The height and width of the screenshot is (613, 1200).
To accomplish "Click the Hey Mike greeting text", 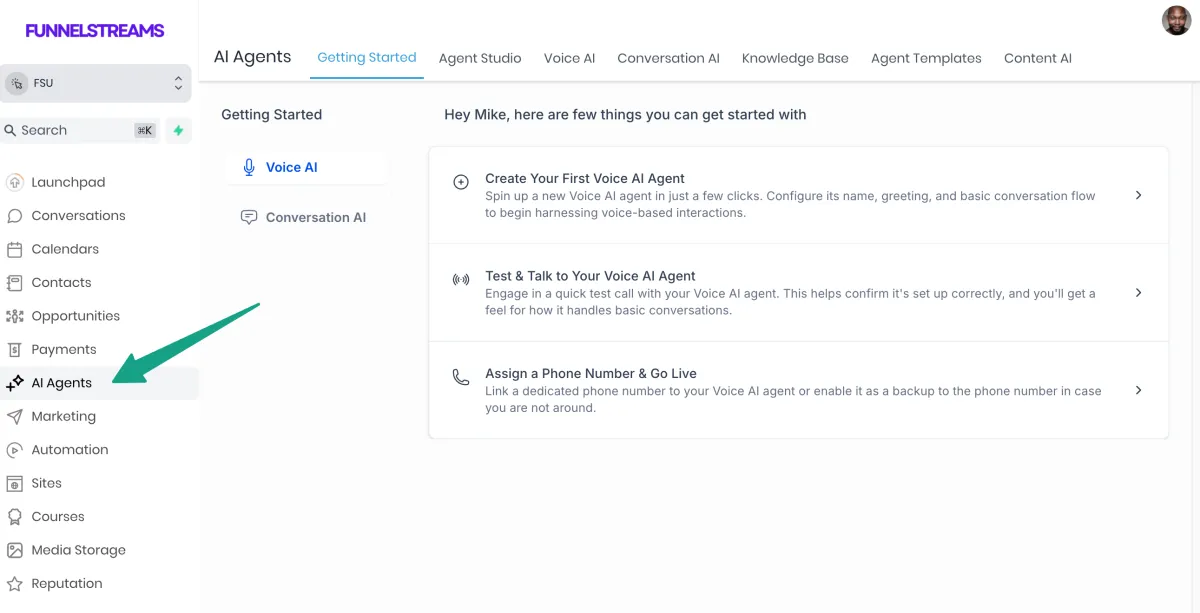I will tap(625, 115).
